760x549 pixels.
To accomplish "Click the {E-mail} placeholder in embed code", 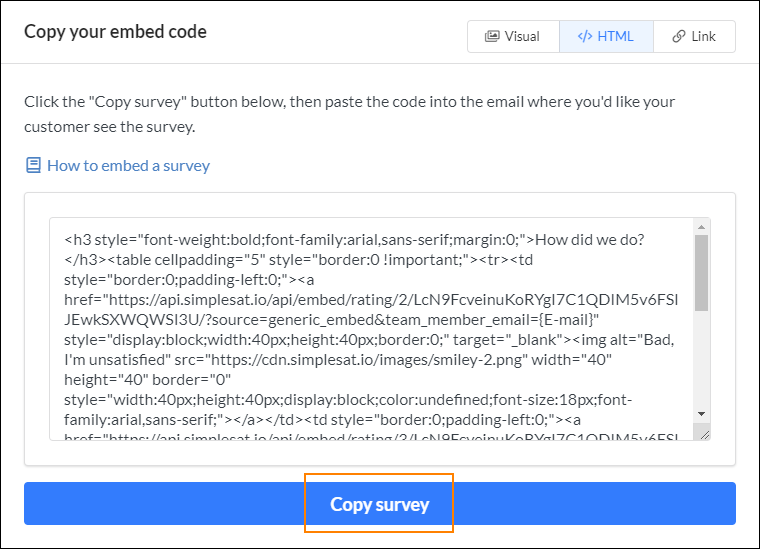I will click(569, 320).
